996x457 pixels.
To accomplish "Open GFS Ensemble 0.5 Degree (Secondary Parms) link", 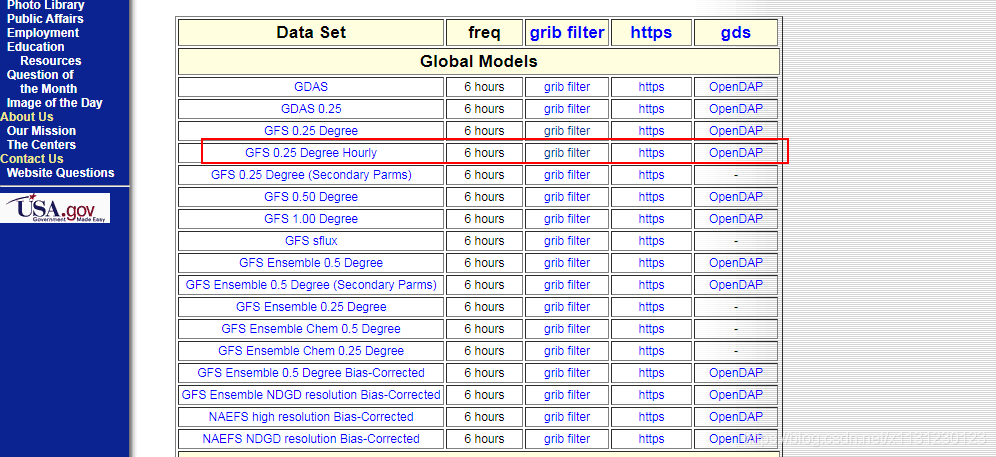I will [x=311, y=285].
